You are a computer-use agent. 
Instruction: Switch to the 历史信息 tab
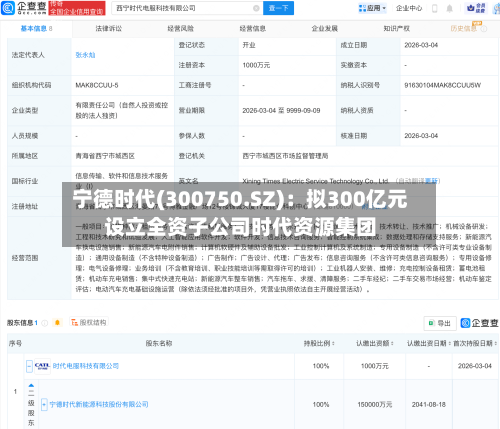464,29
